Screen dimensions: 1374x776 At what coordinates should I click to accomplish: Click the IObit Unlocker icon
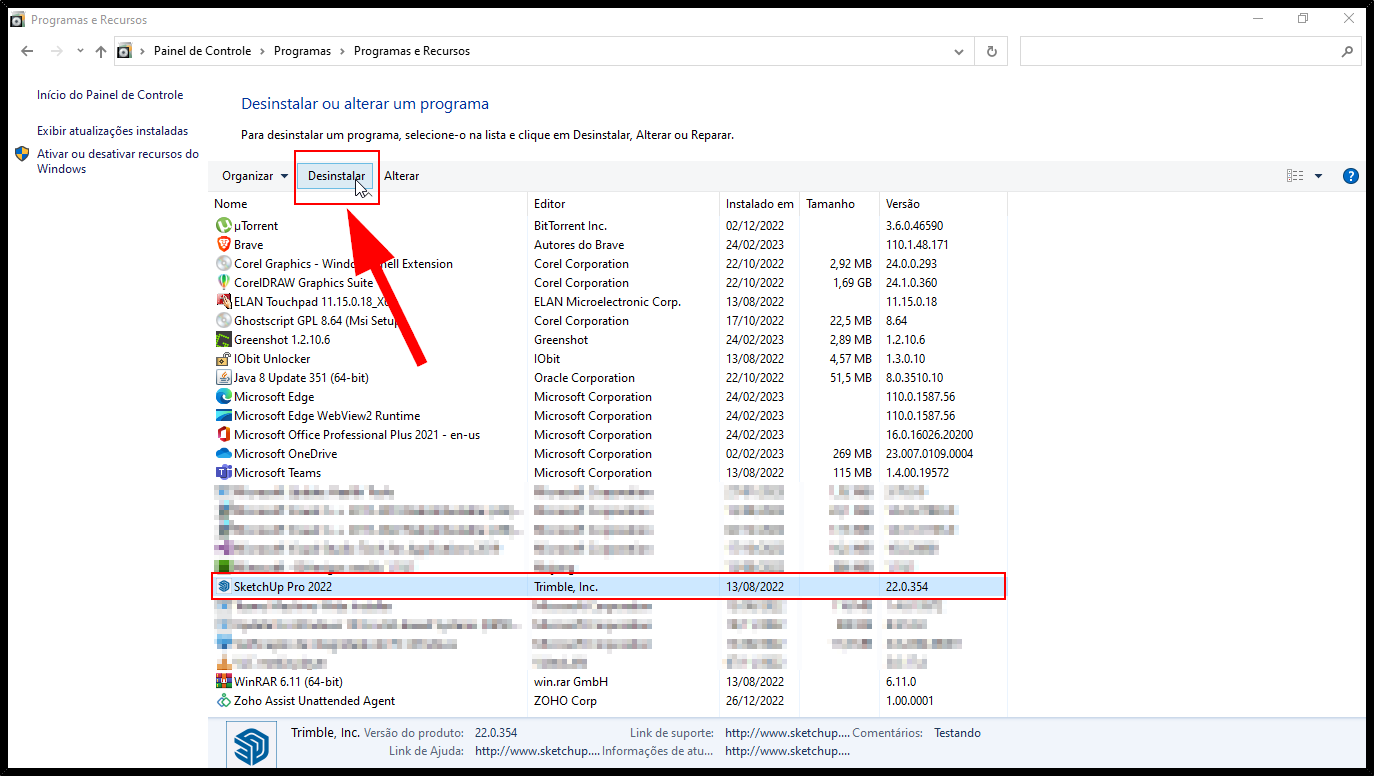pos(224,359)
